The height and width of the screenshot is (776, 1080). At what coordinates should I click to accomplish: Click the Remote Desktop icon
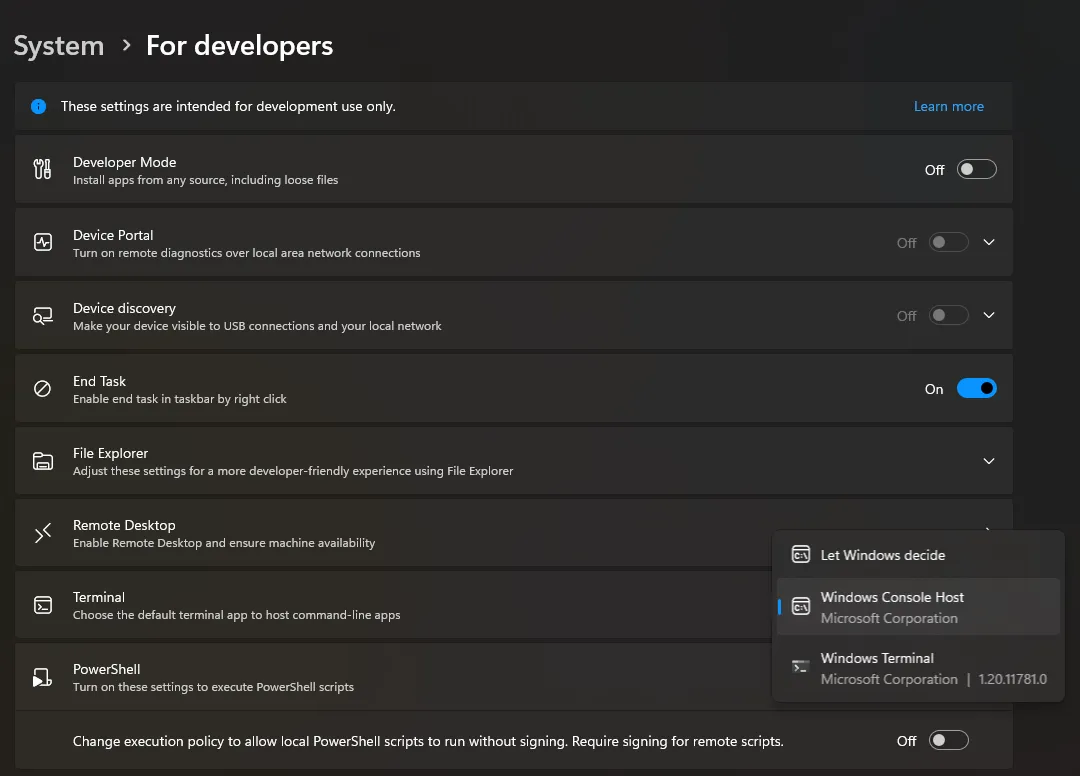pos(41,533)
